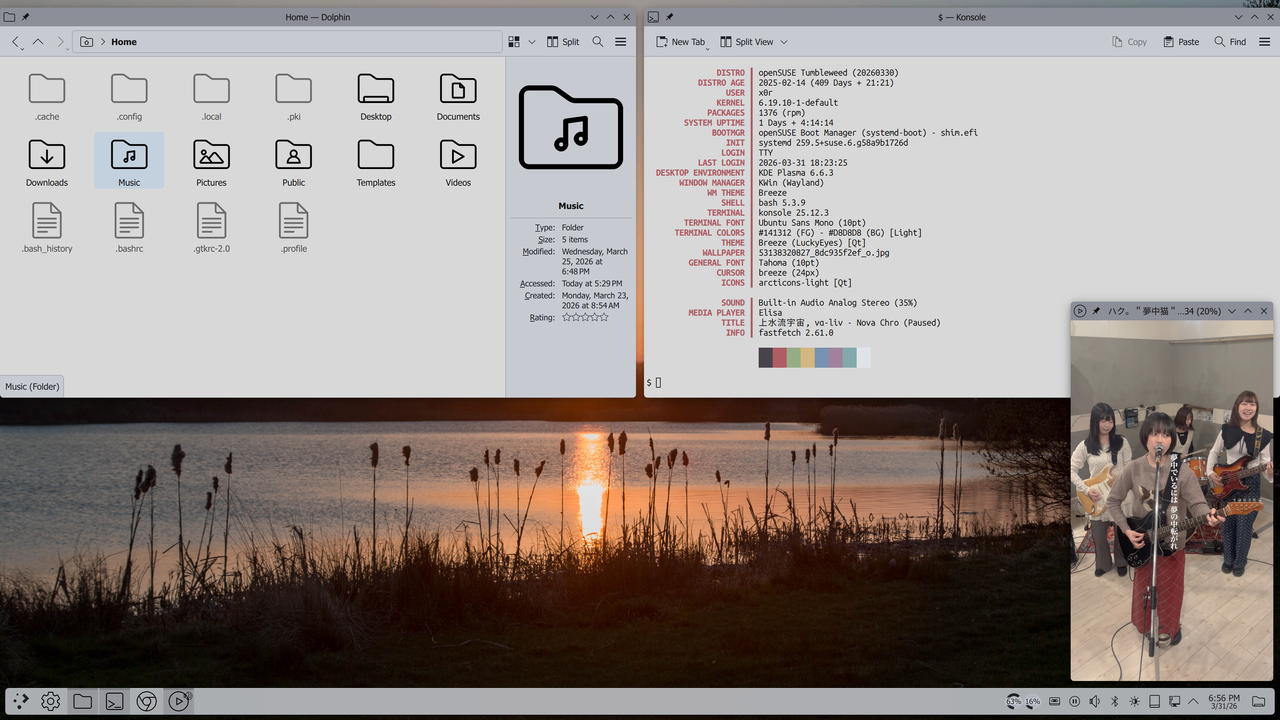Click the media player icon in task manager
1280x720 pixels.
click(179, 702)
